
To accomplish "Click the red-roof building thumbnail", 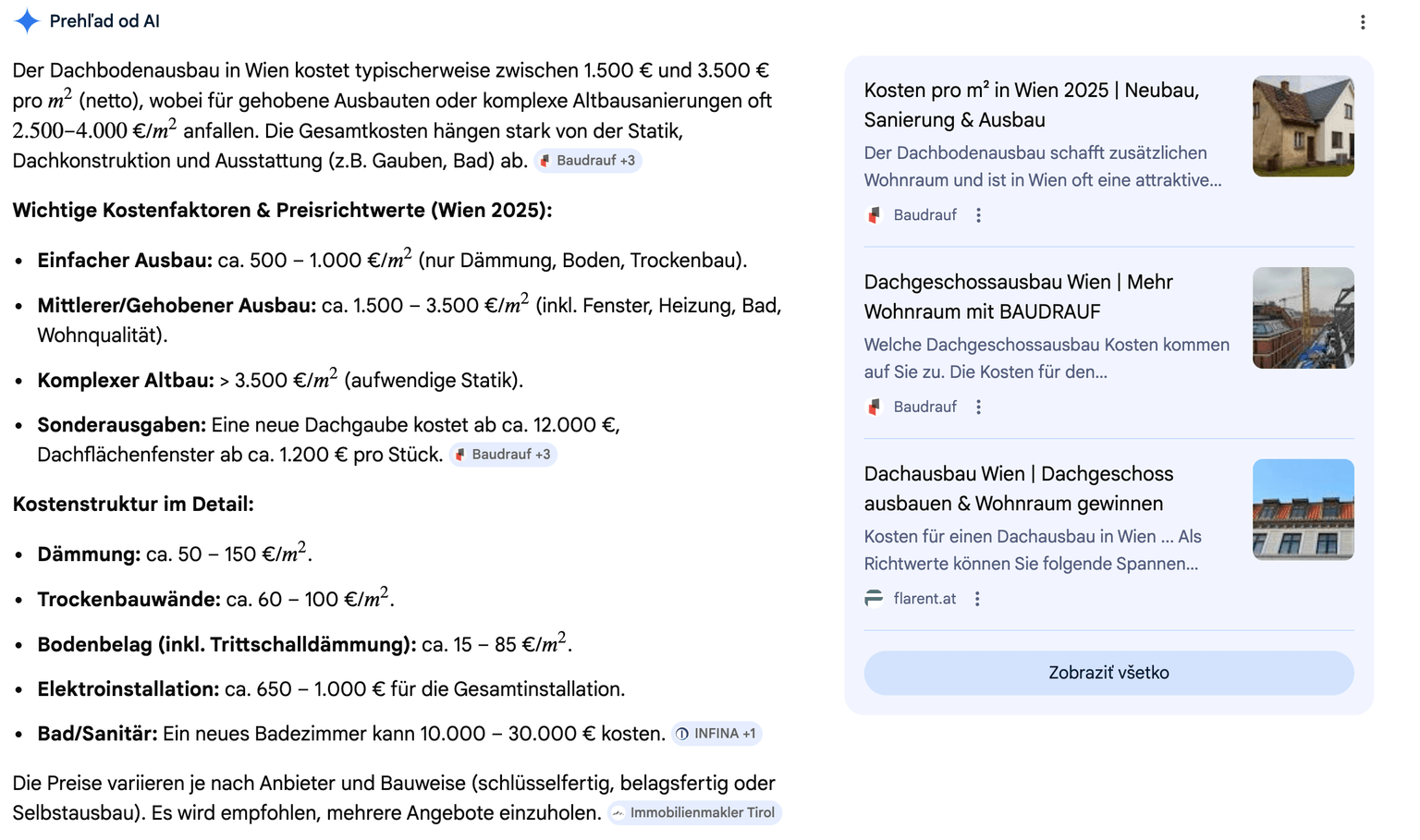I will (x=1303, y=509).
